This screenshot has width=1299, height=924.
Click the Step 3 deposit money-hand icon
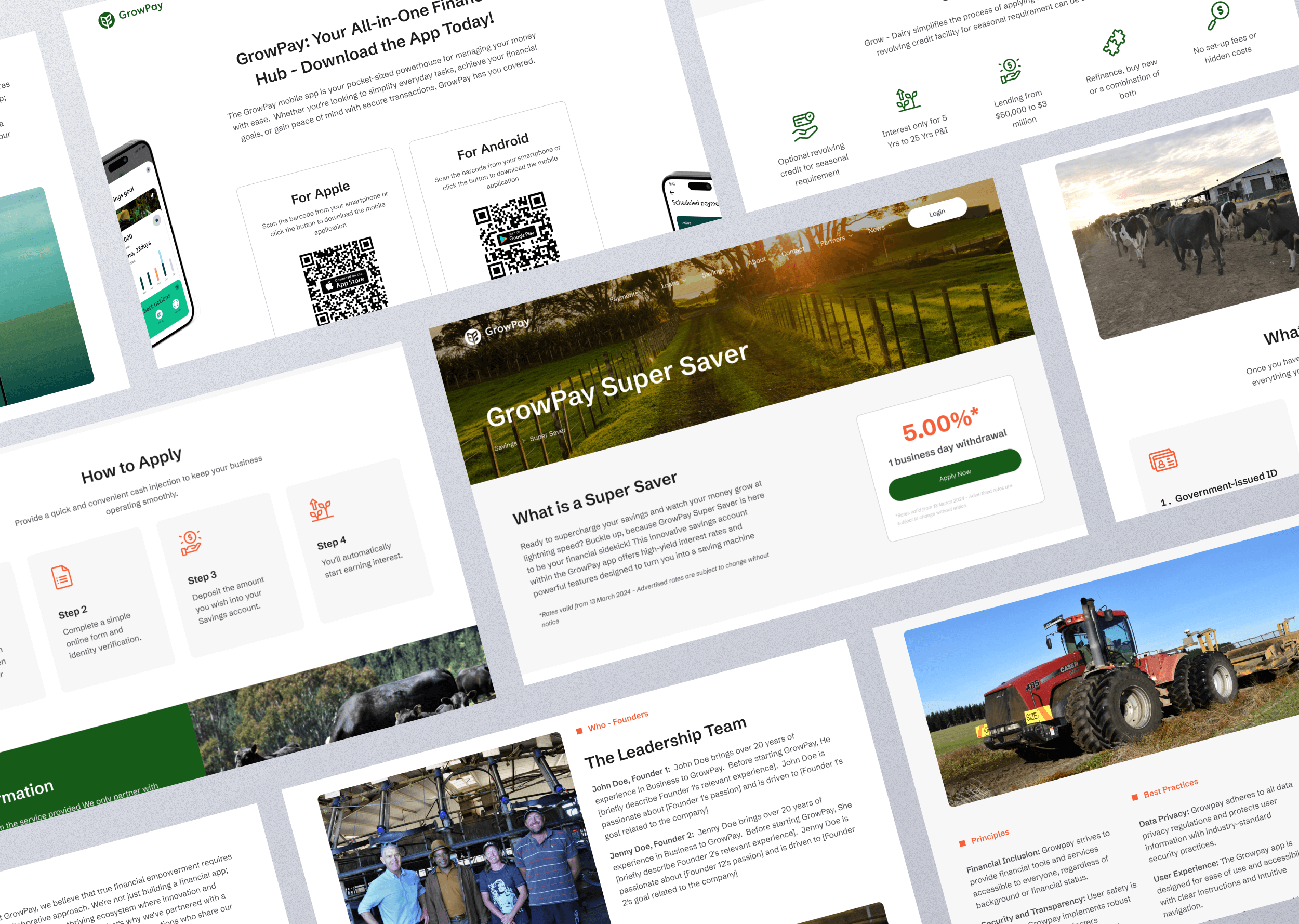190,543
